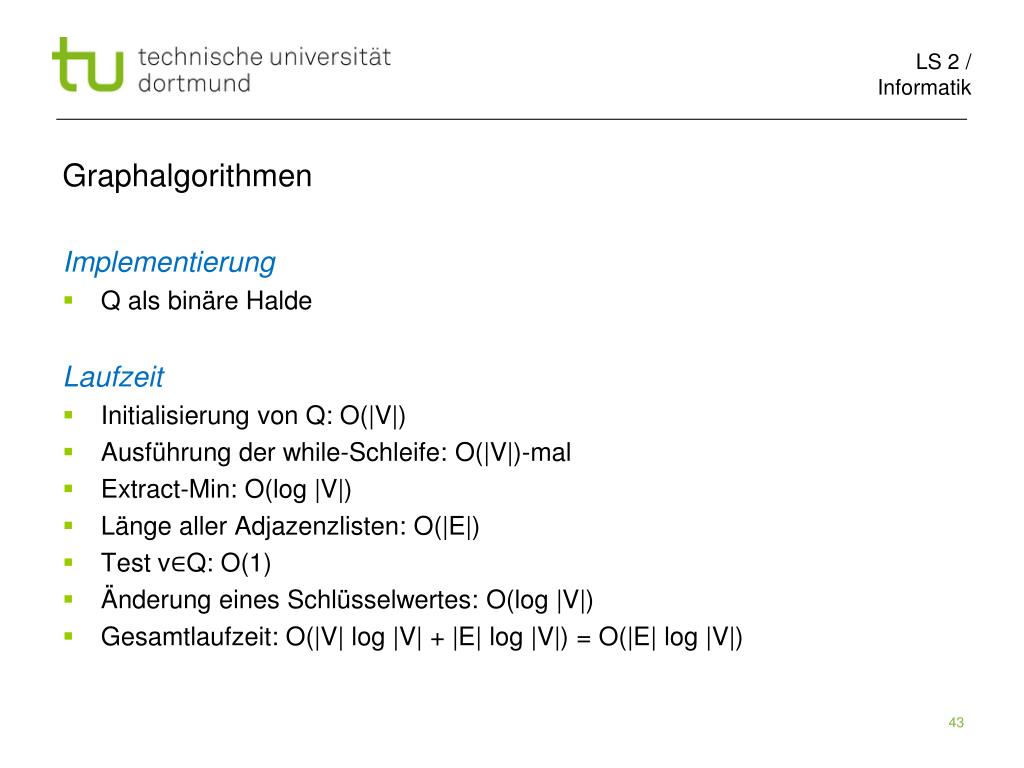Click the slide page number 43
The width and height of the screenshot is (1024, 768).
coord(956,722)
